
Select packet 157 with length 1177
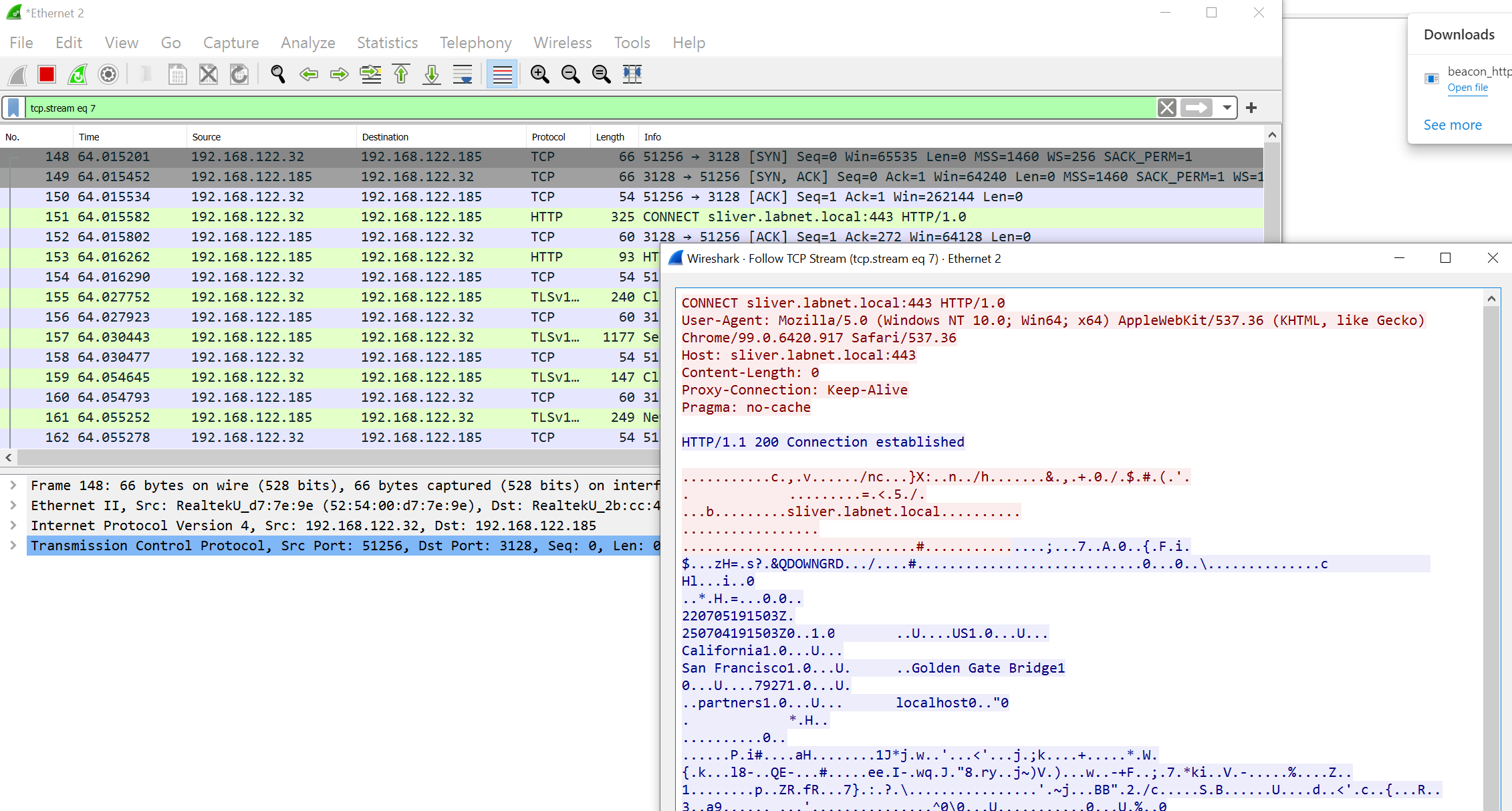tap(330, 337)
